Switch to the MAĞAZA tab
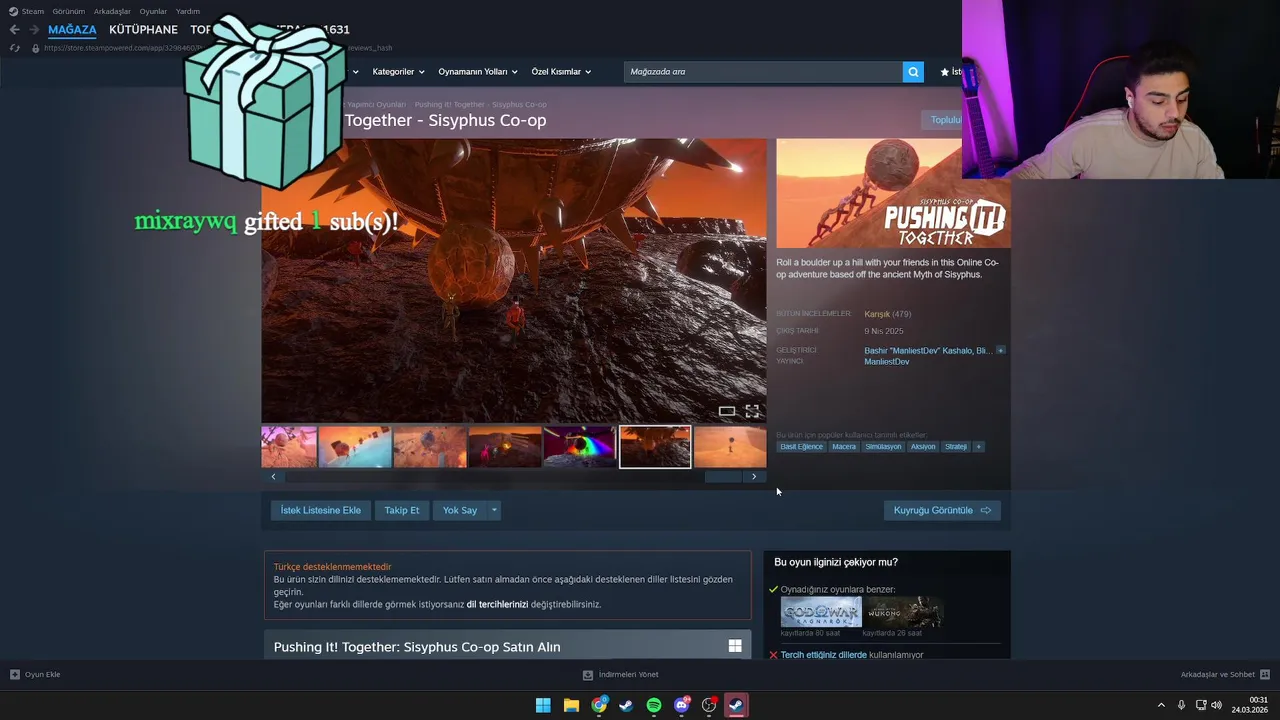1280x720 pixels. 72,30
